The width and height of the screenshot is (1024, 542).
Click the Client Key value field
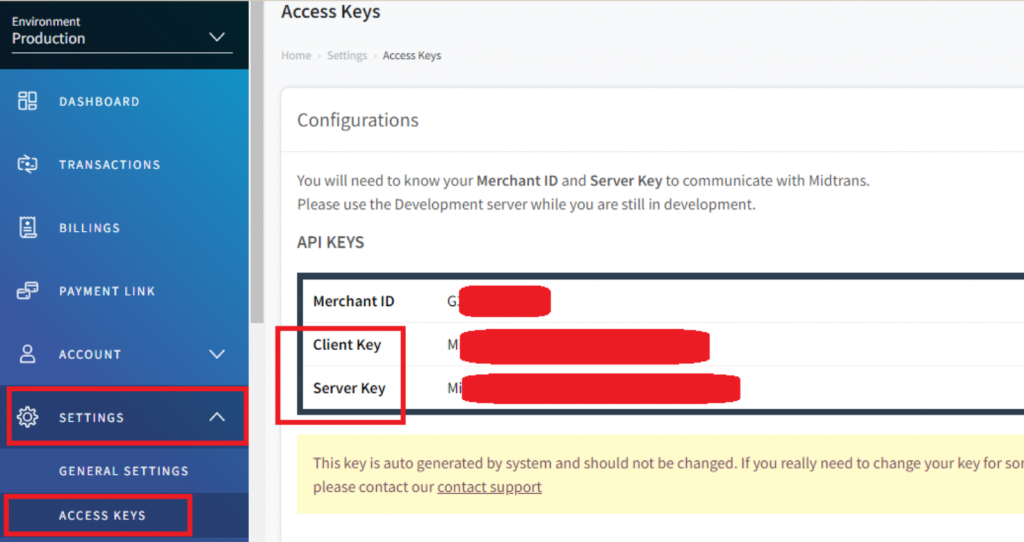(580, 345)
